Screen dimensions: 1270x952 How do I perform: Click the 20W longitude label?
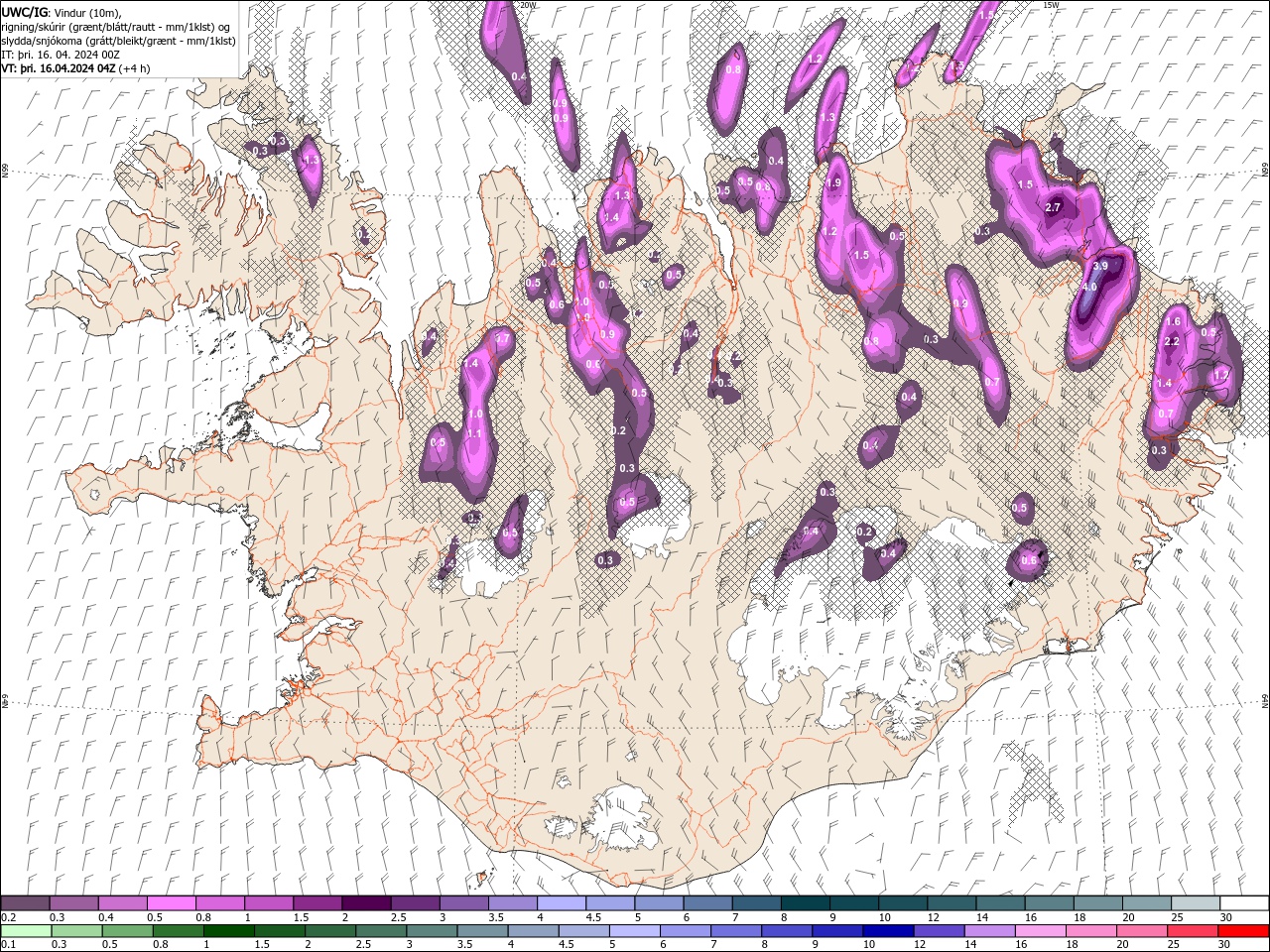(x=528, y=5)
